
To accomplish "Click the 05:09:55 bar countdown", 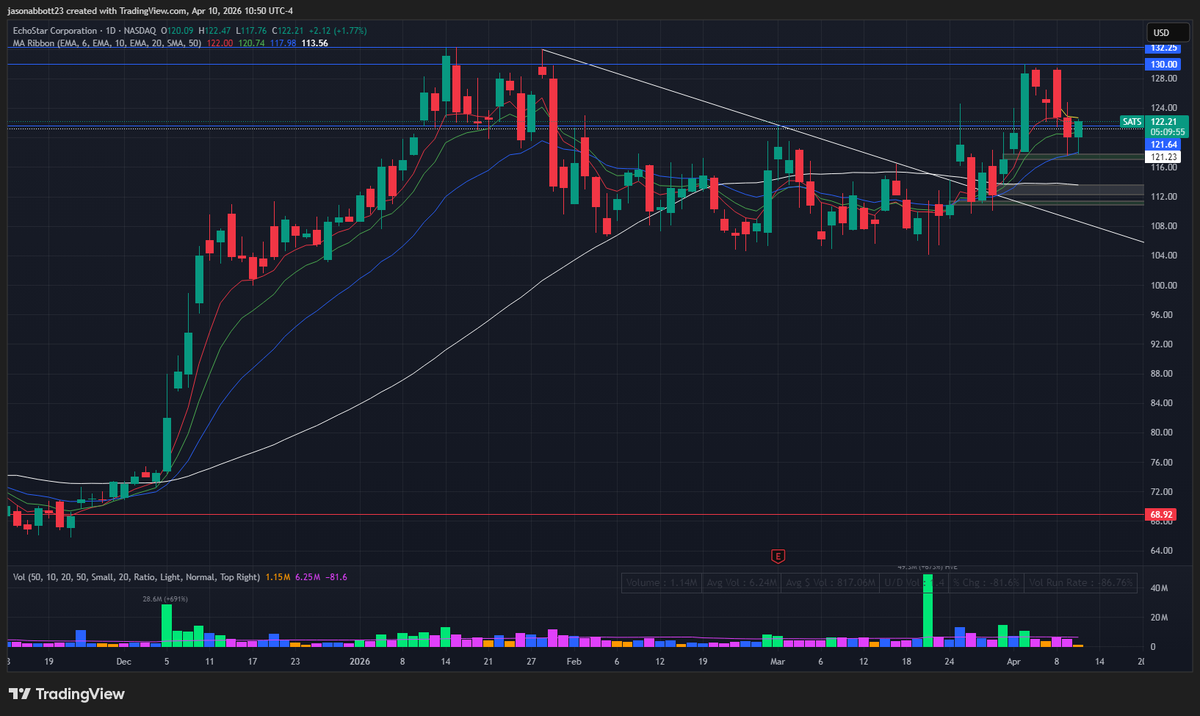I will [1167, 132].
